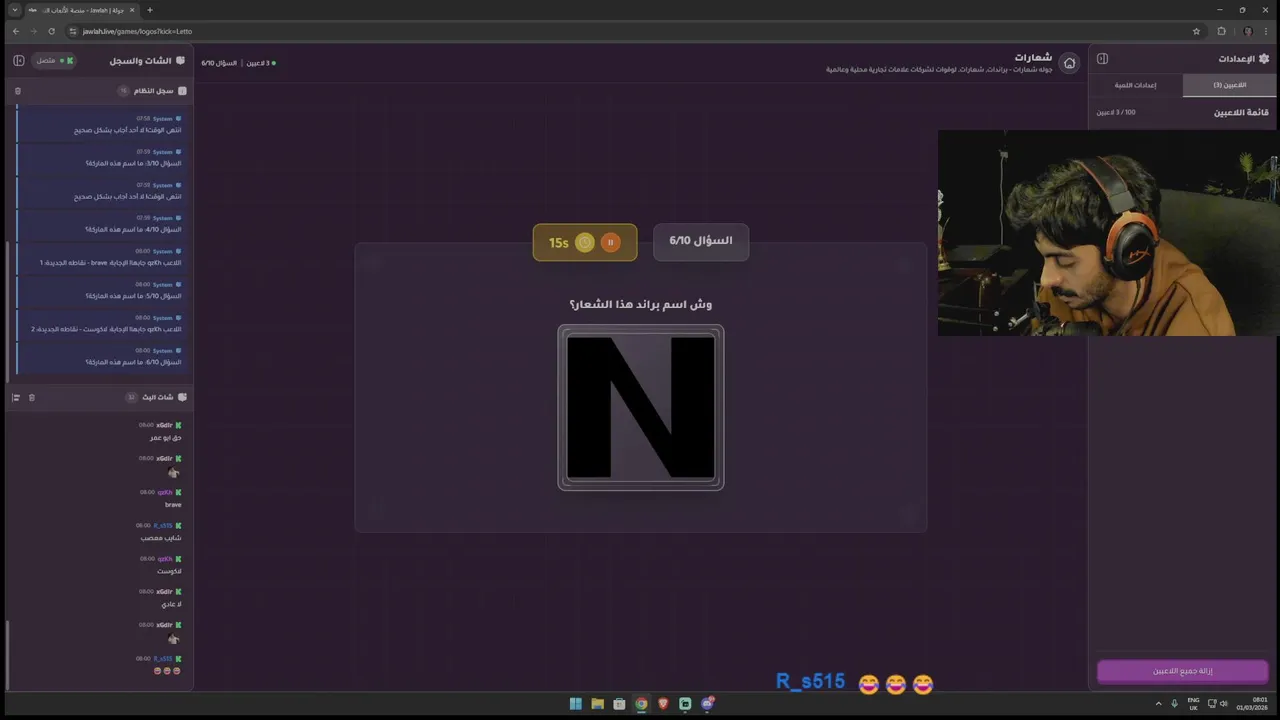Click the taskbar microphone icon
The height and width of the screenshot is (720, 1280).
point(1174,703)
